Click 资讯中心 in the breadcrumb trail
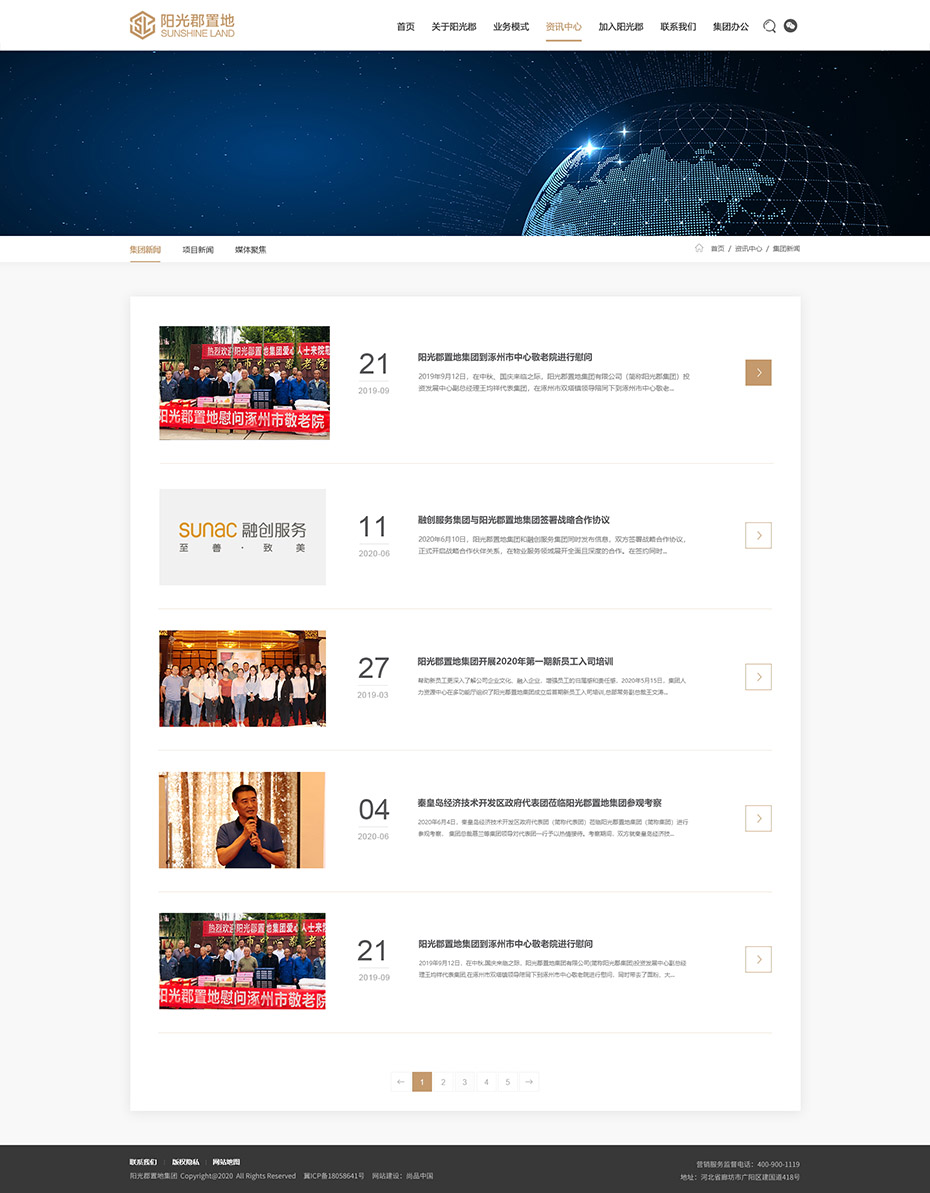The width and height of the screenshot is (930, 1193). pos(748,248)
